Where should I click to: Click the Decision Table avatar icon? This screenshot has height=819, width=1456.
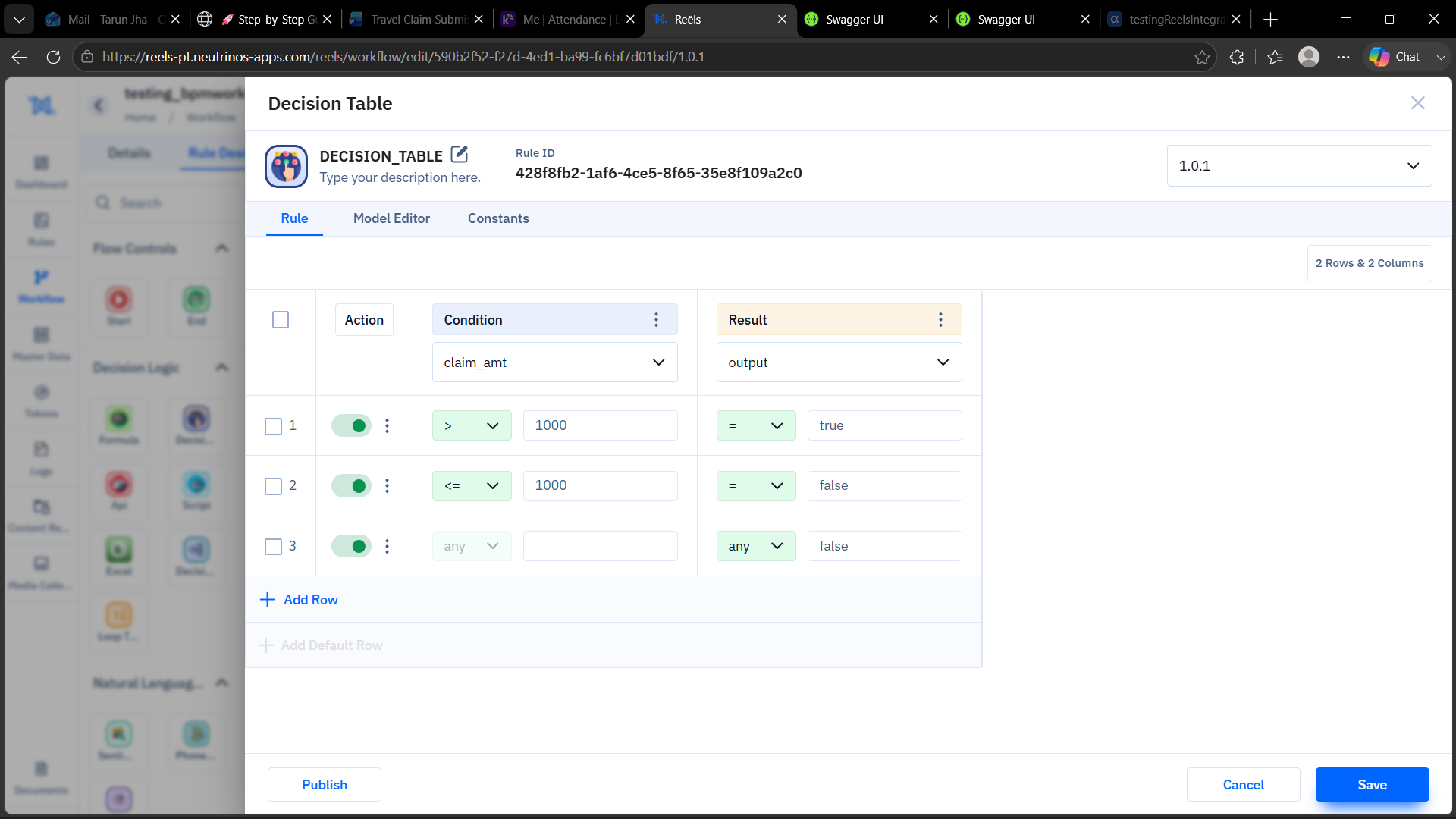pyautogui.click(x=286, y=166)
